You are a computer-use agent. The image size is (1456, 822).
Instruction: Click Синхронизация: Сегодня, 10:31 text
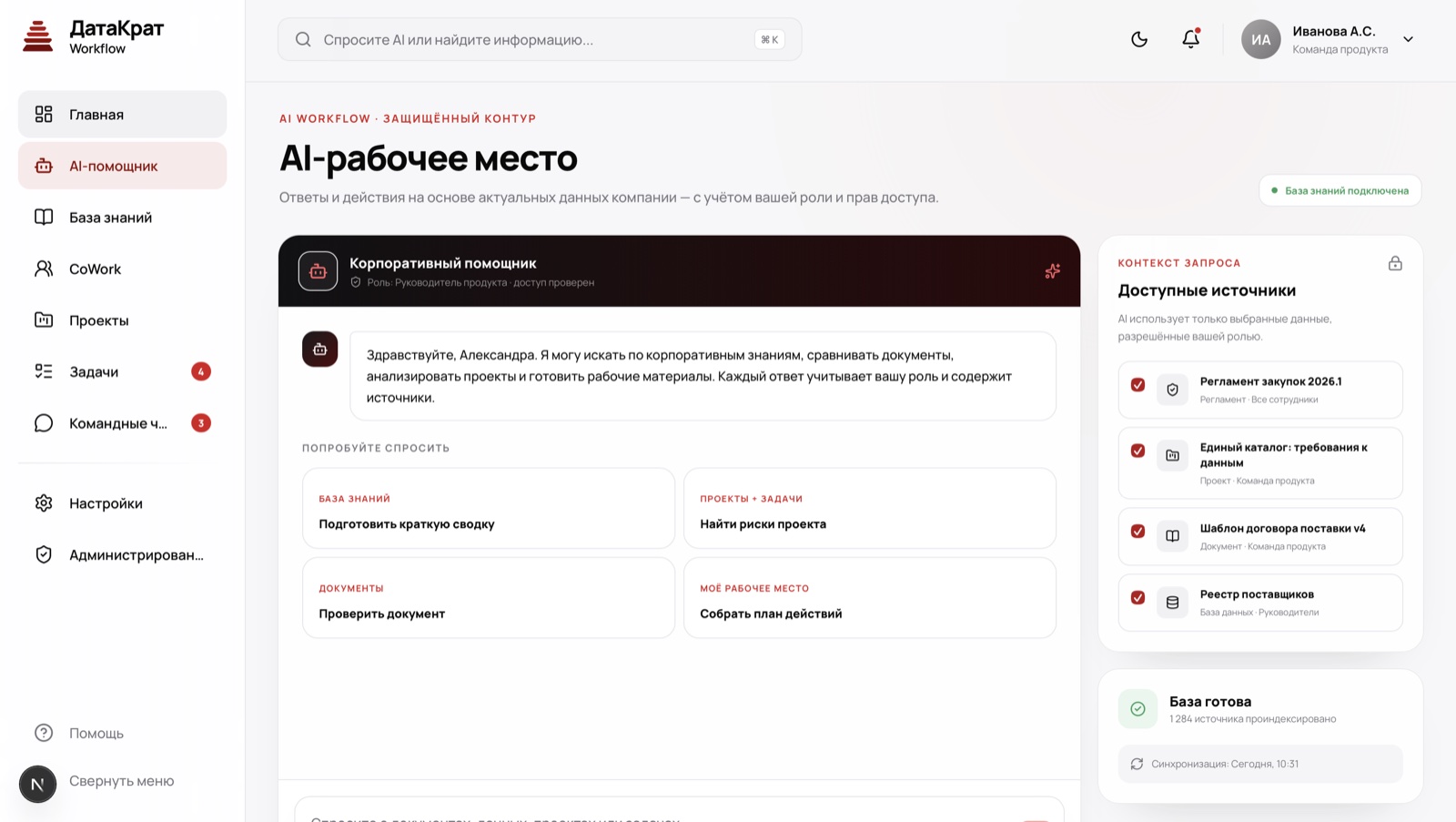[1225, 764]
